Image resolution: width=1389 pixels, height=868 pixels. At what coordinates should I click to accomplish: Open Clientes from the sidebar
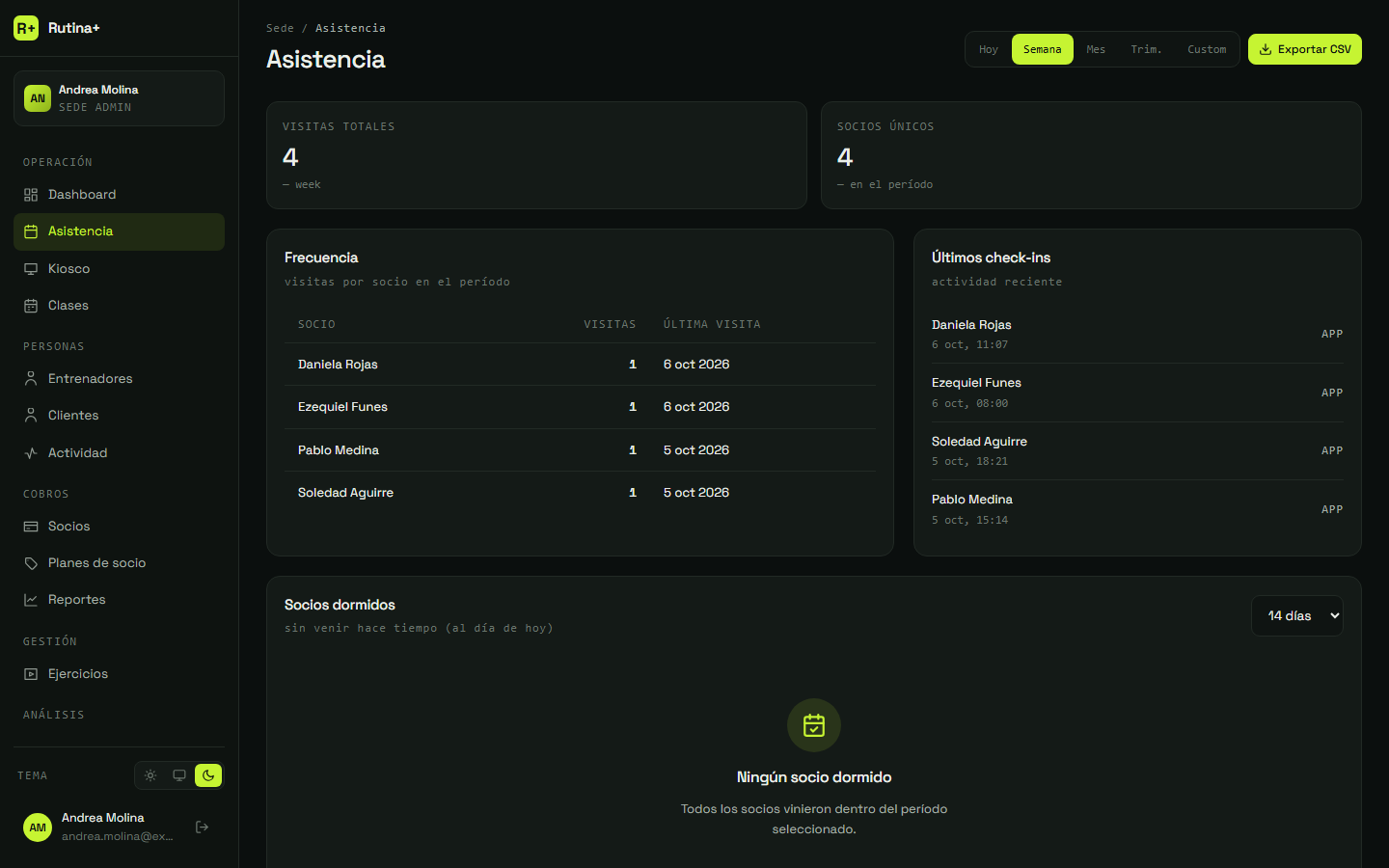tap(119, 416)
